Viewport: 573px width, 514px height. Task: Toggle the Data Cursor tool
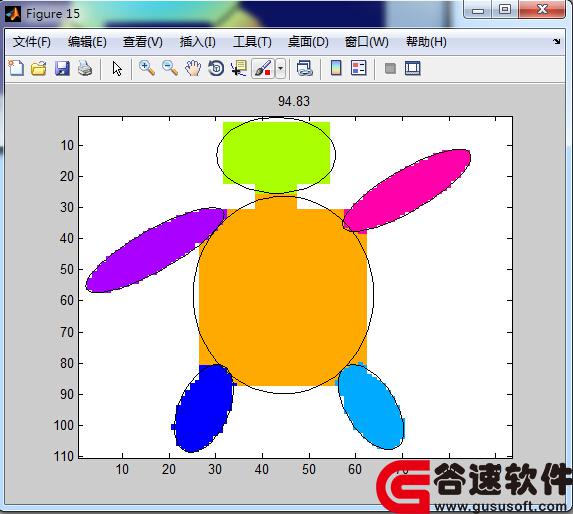(x=239, y=68)
